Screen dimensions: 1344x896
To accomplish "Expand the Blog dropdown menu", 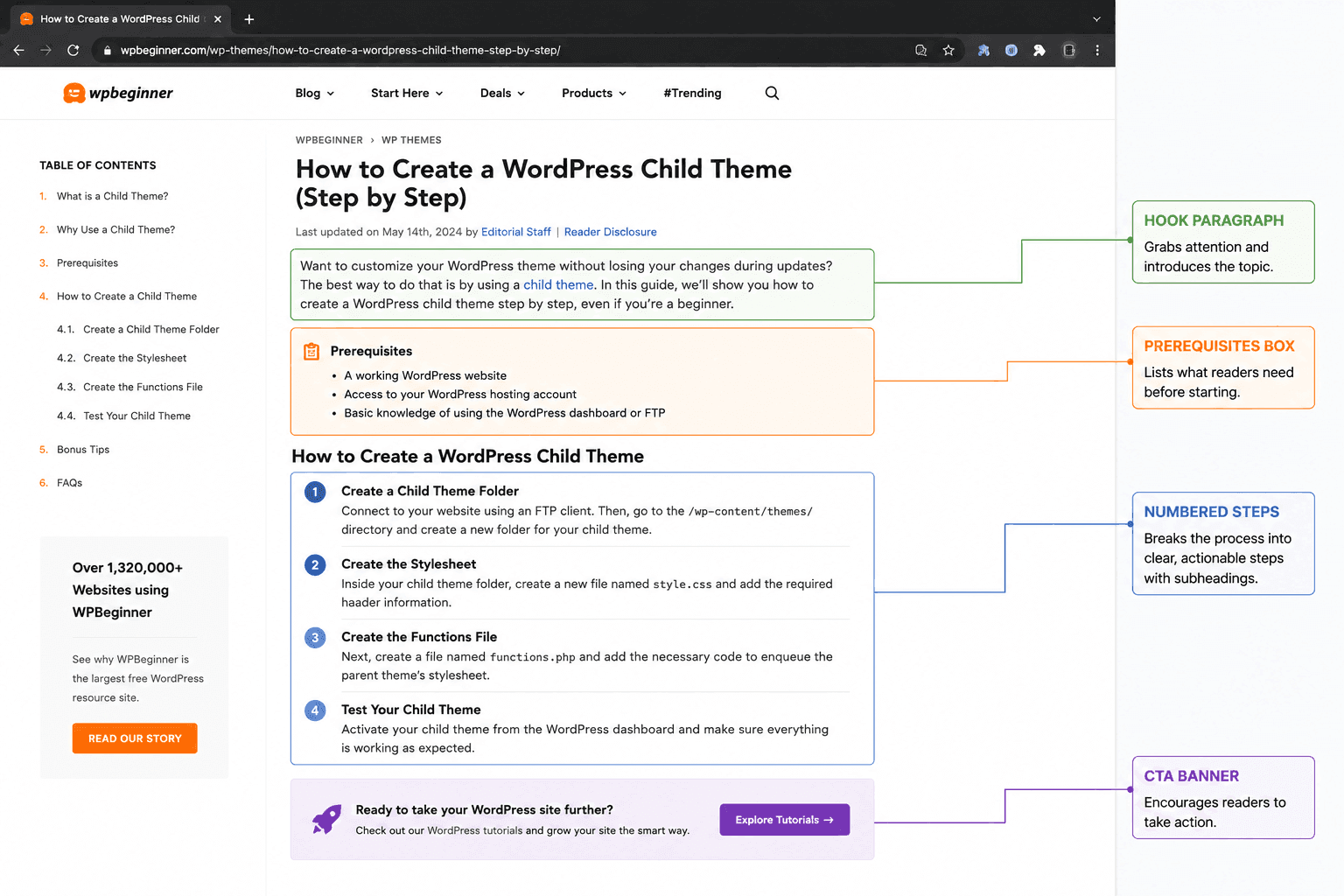I will (315, 93).
